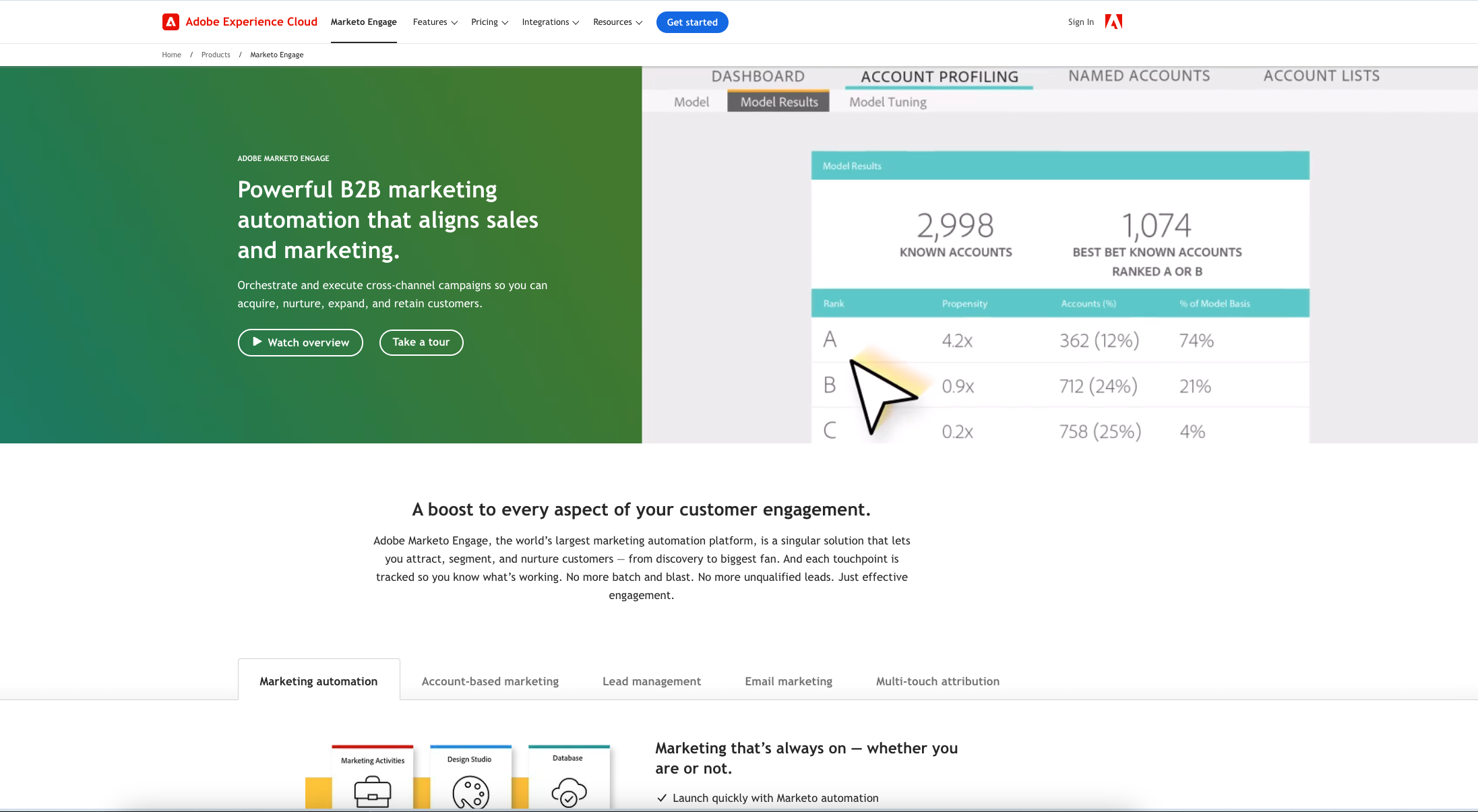Viewport: 1478px width, 812px height.
Task: Switch to Multi-touch attribution tab
Action: coord(937,681)
